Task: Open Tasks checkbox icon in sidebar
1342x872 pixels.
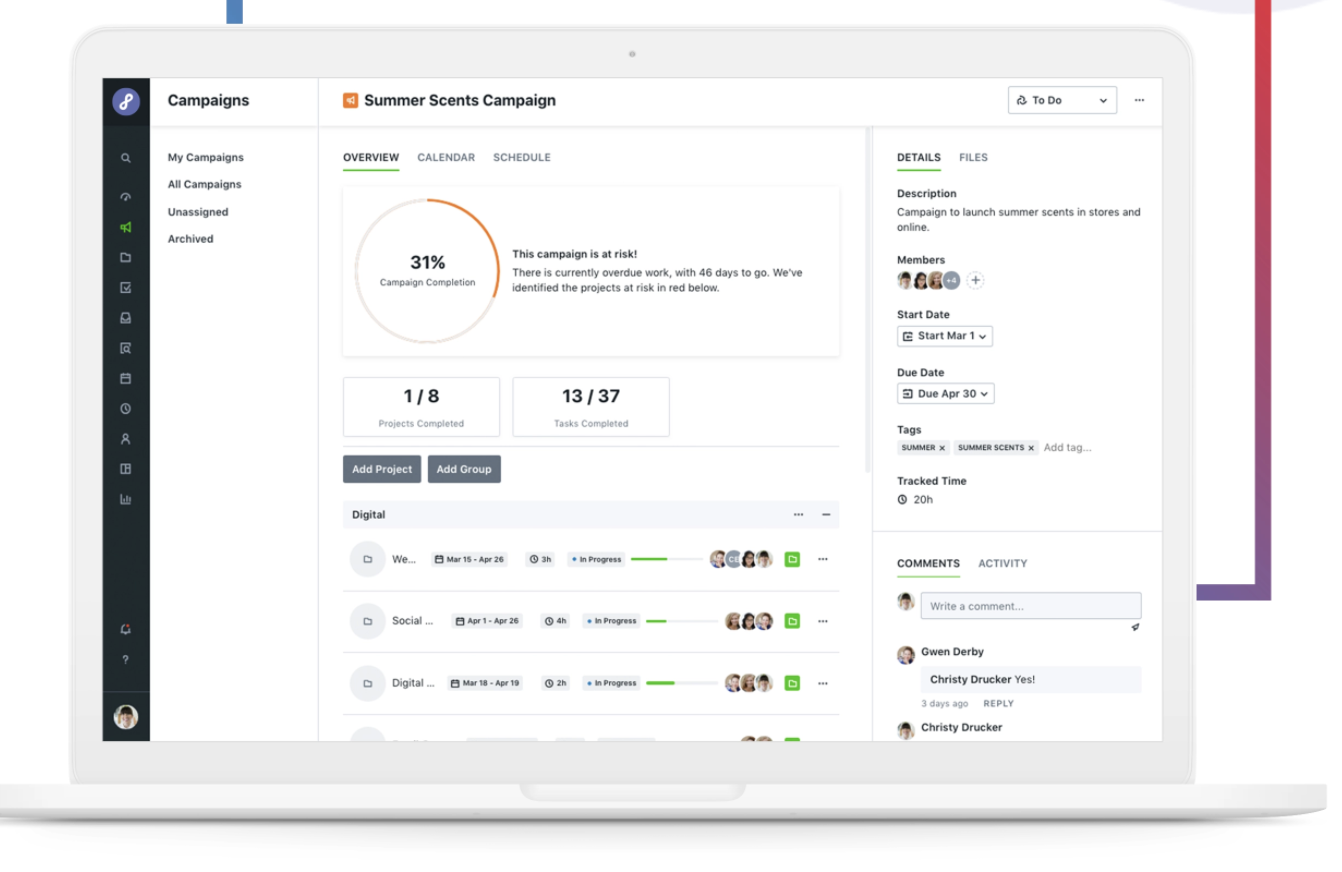Action: tap(126, 287)
